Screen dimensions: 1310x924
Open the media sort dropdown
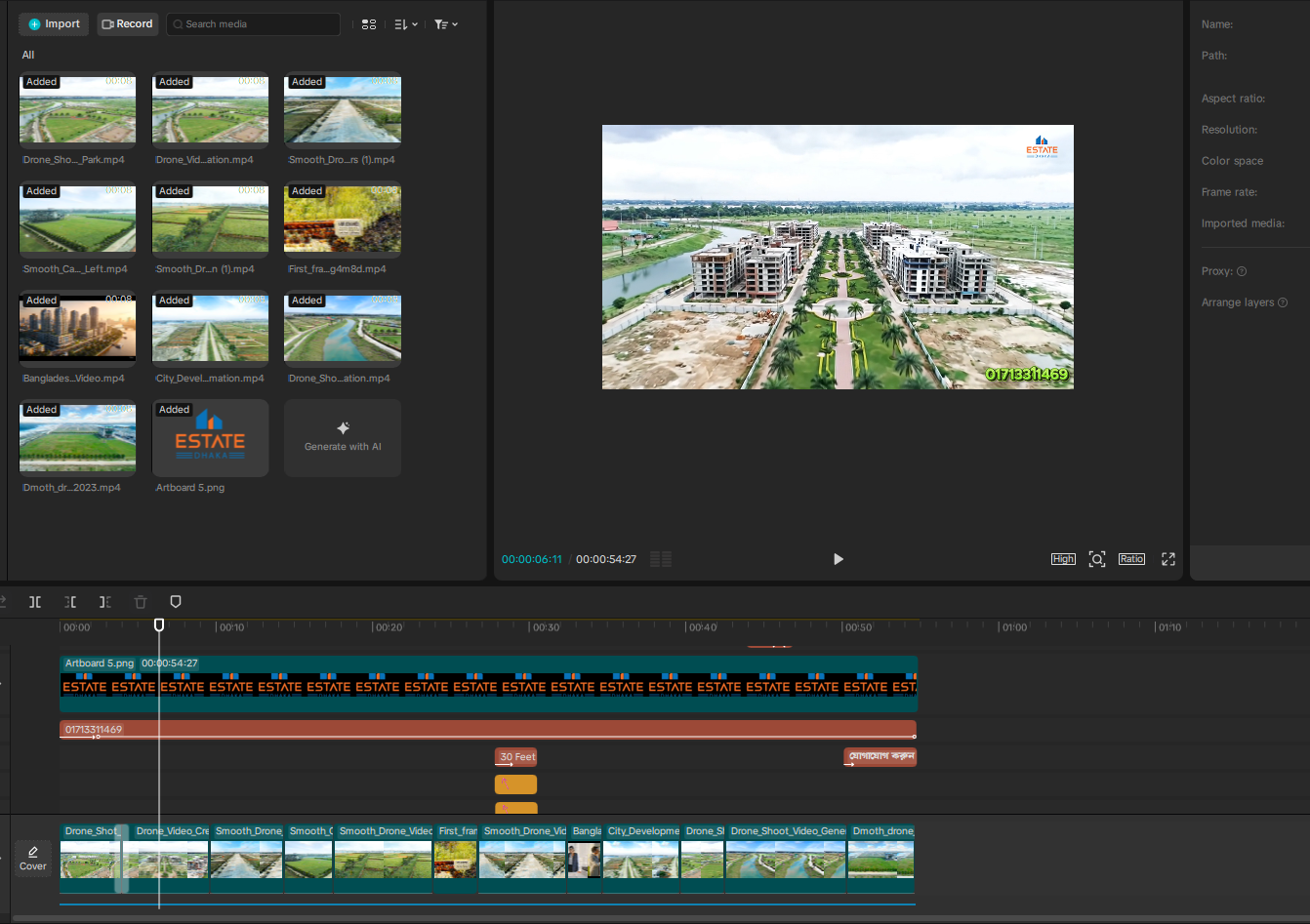pos(406,24)
